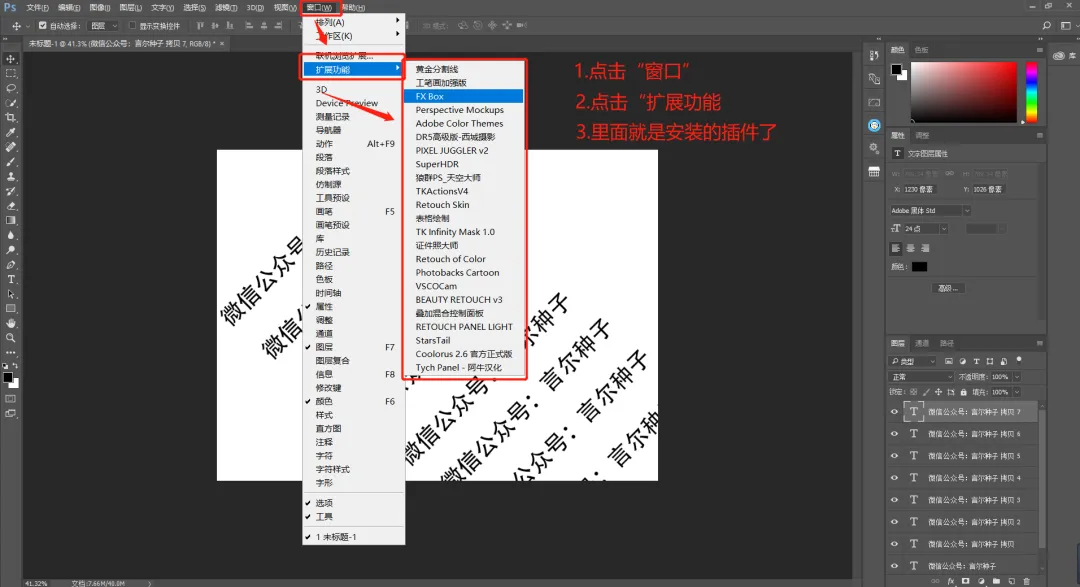Click the search magnifier in options bar
This screenshot has width=1080, height=587.
click(x=1046, y=25)
